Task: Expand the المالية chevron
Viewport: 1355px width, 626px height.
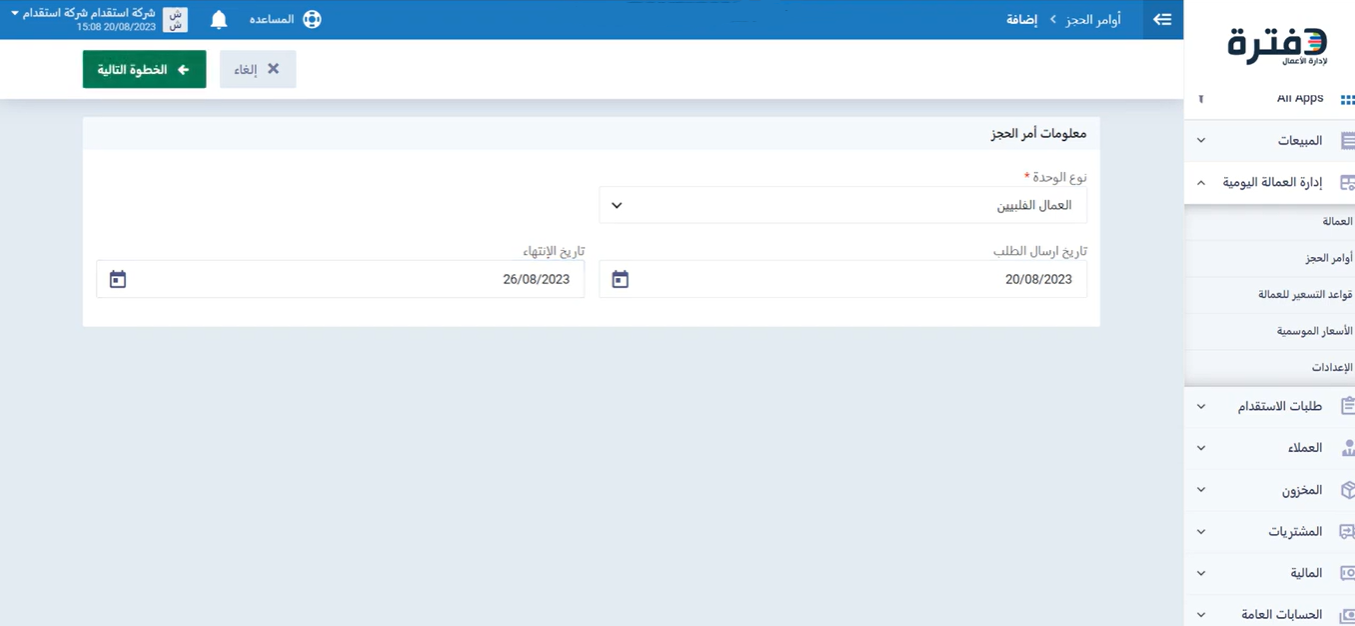Action: tap(1201, 573)
